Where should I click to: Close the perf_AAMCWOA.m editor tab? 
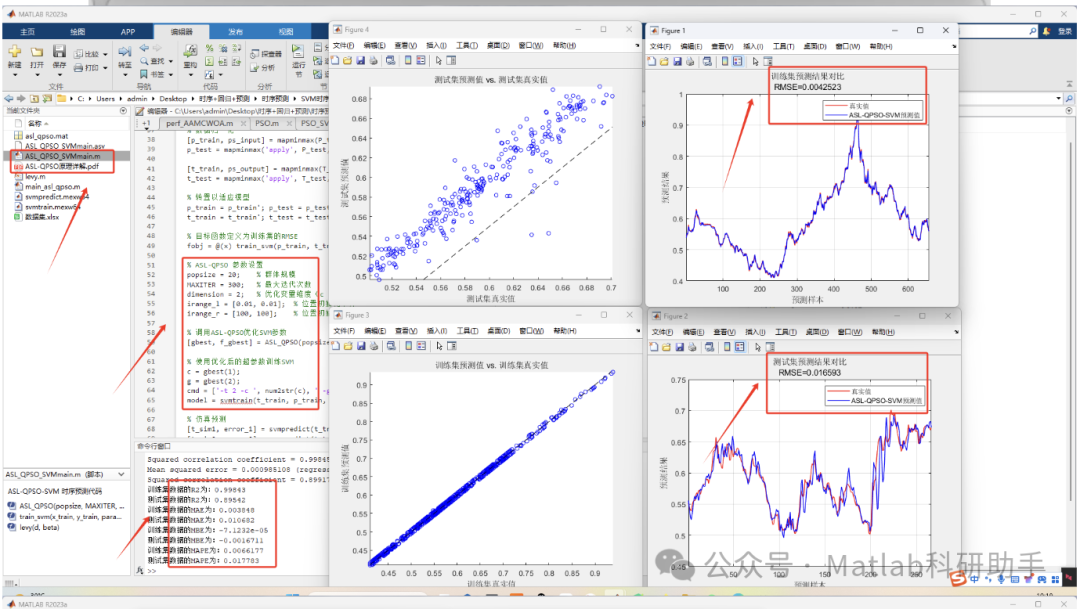pyautogui.click(x=243, y=123)
